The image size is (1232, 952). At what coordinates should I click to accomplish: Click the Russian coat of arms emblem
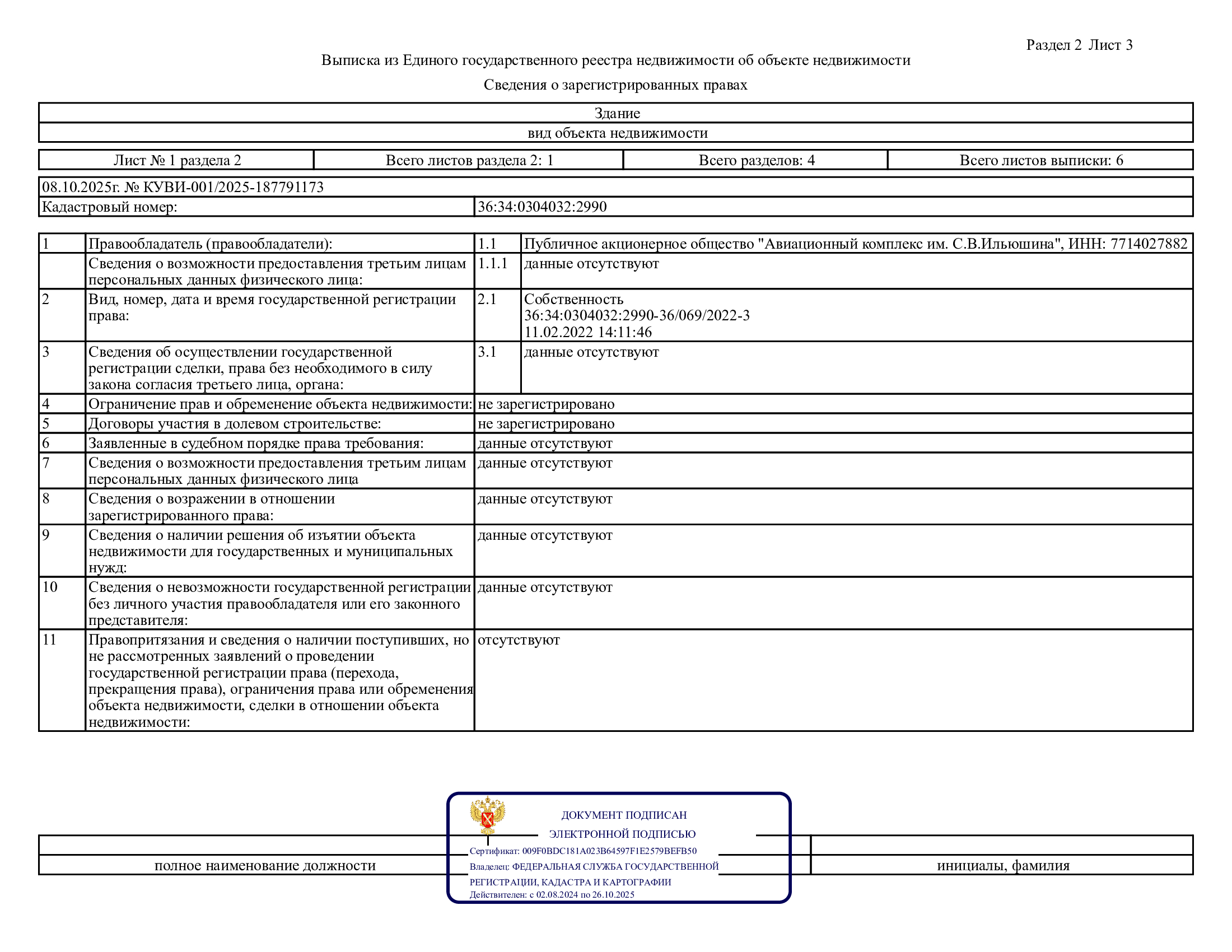click(487, 814)
